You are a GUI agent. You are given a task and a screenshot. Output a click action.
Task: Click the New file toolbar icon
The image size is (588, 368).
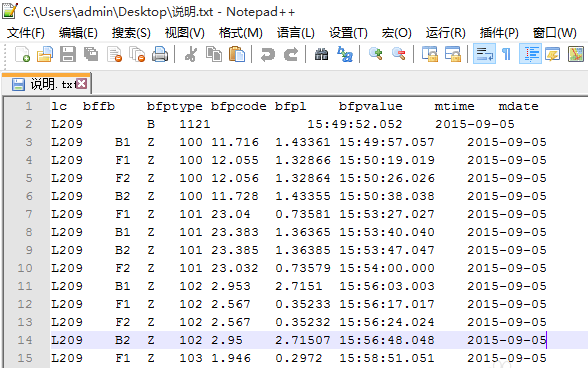point(22,54)
